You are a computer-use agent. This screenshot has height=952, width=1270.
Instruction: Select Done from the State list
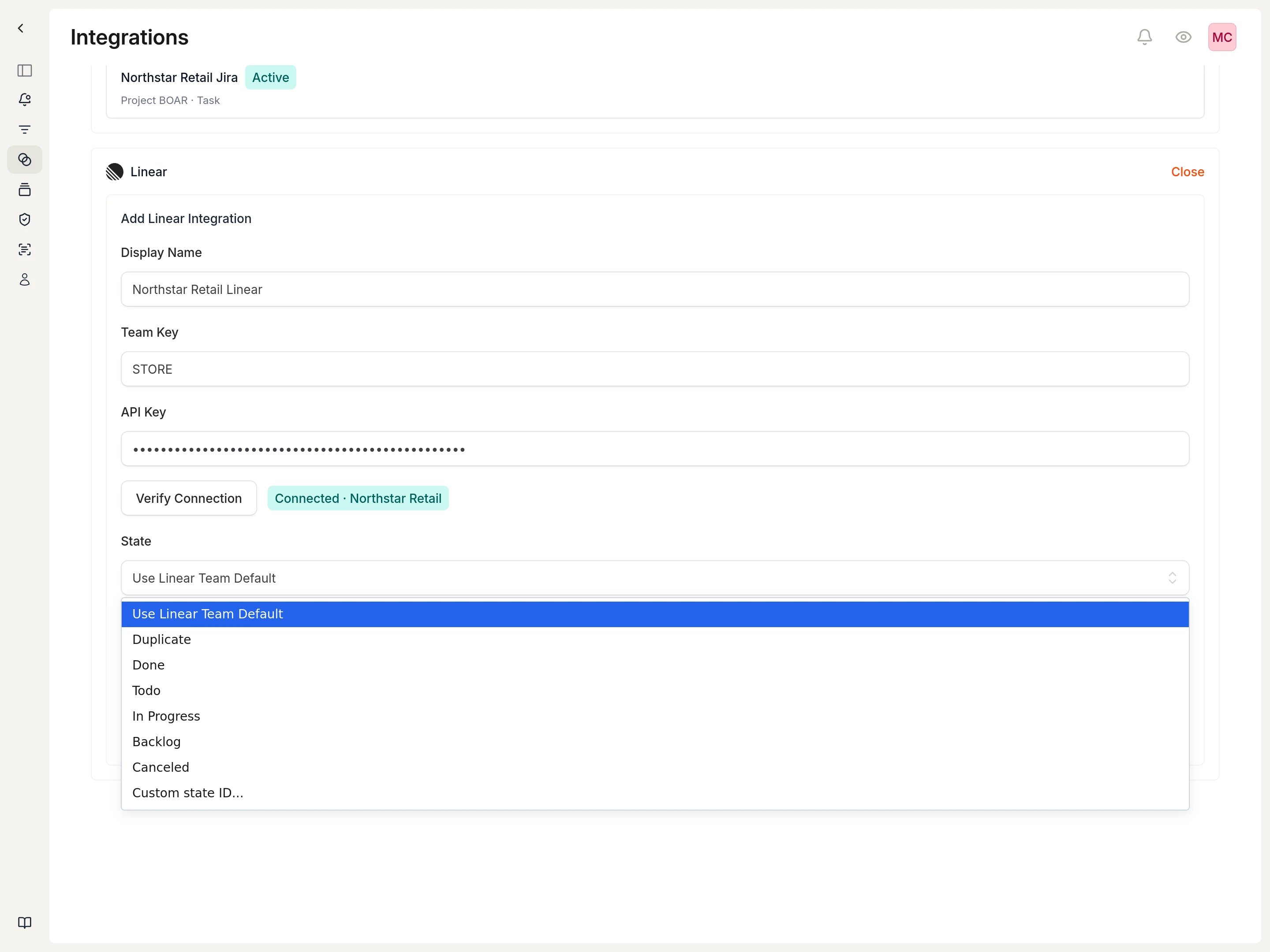(654, 665)
